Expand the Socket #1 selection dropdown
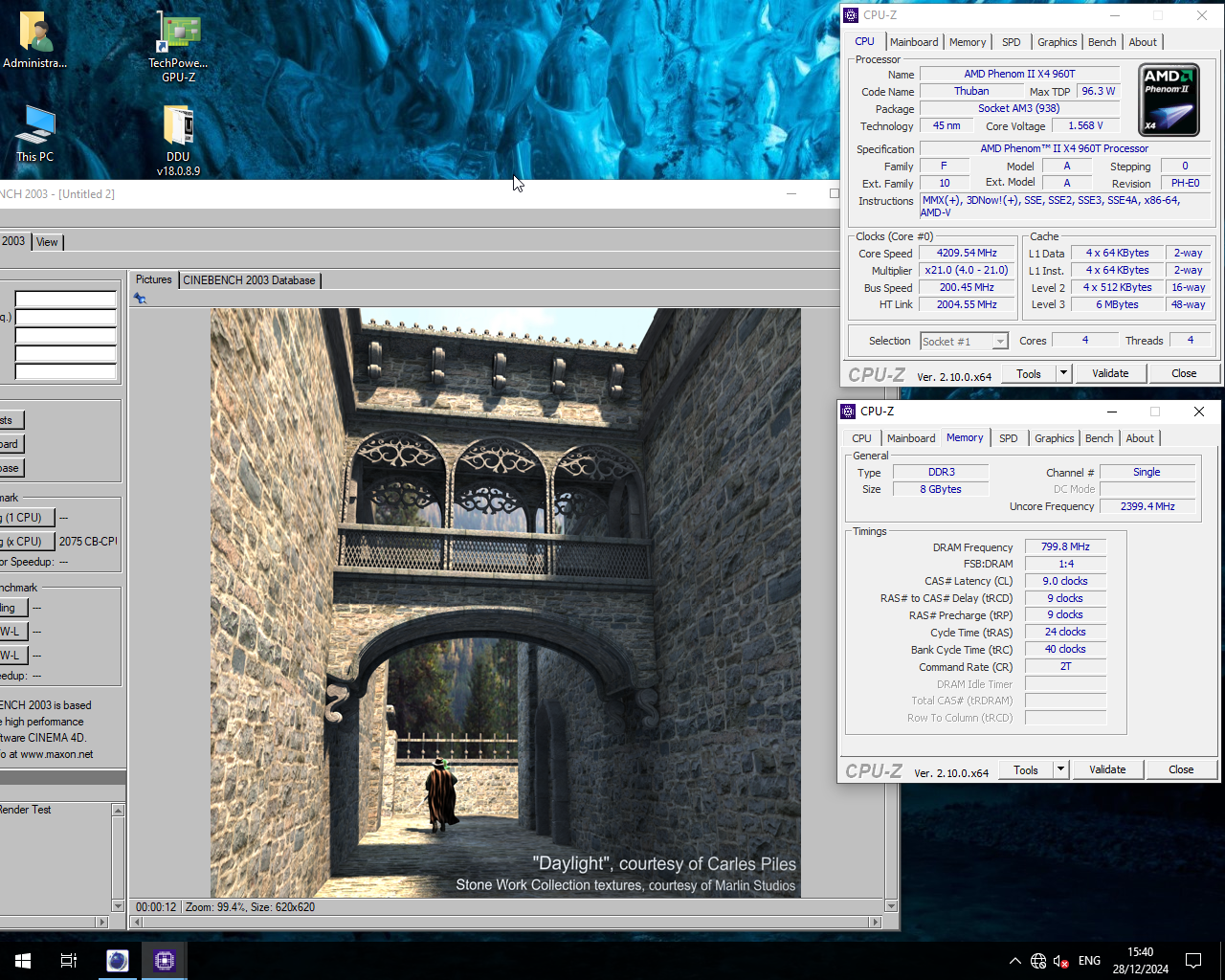 click(1000, 342)
